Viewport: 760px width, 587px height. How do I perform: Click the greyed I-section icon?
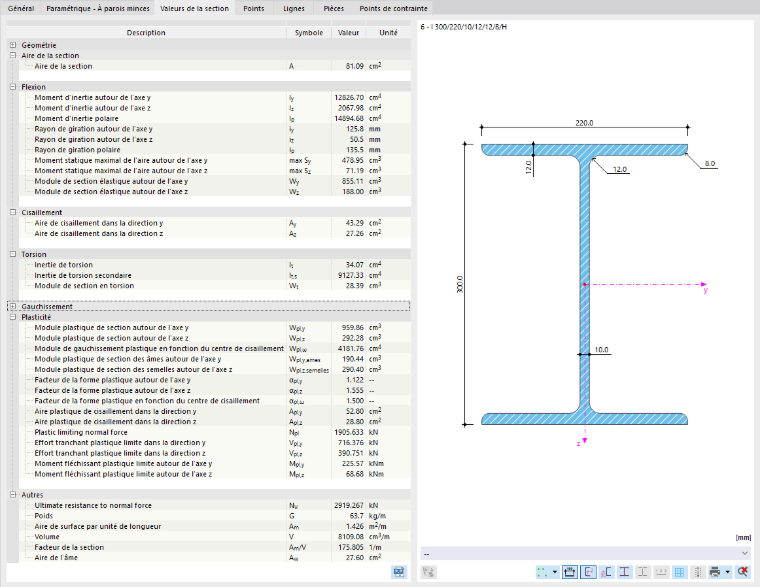[x=642, y=572]
